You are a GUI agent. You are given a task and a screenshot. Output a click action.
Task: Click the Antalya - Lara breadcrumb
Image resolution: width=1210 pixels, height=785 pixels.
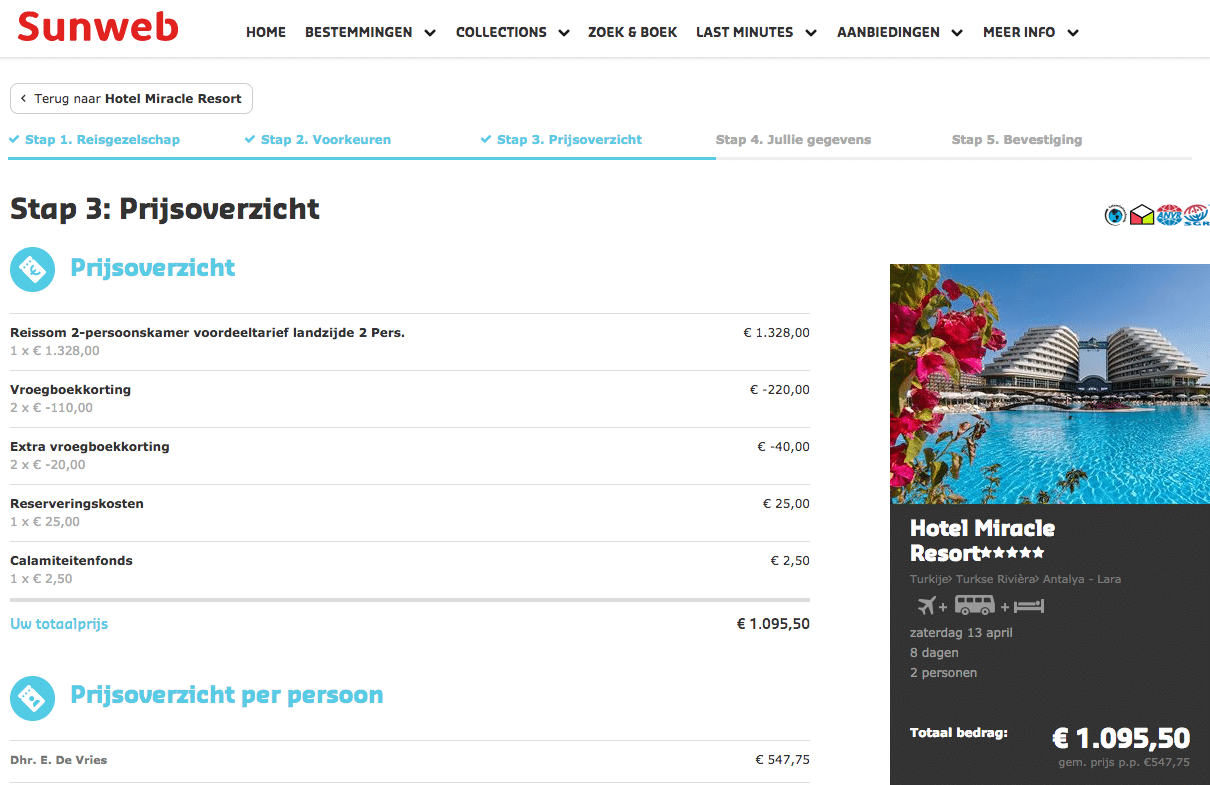[1081, 579]
